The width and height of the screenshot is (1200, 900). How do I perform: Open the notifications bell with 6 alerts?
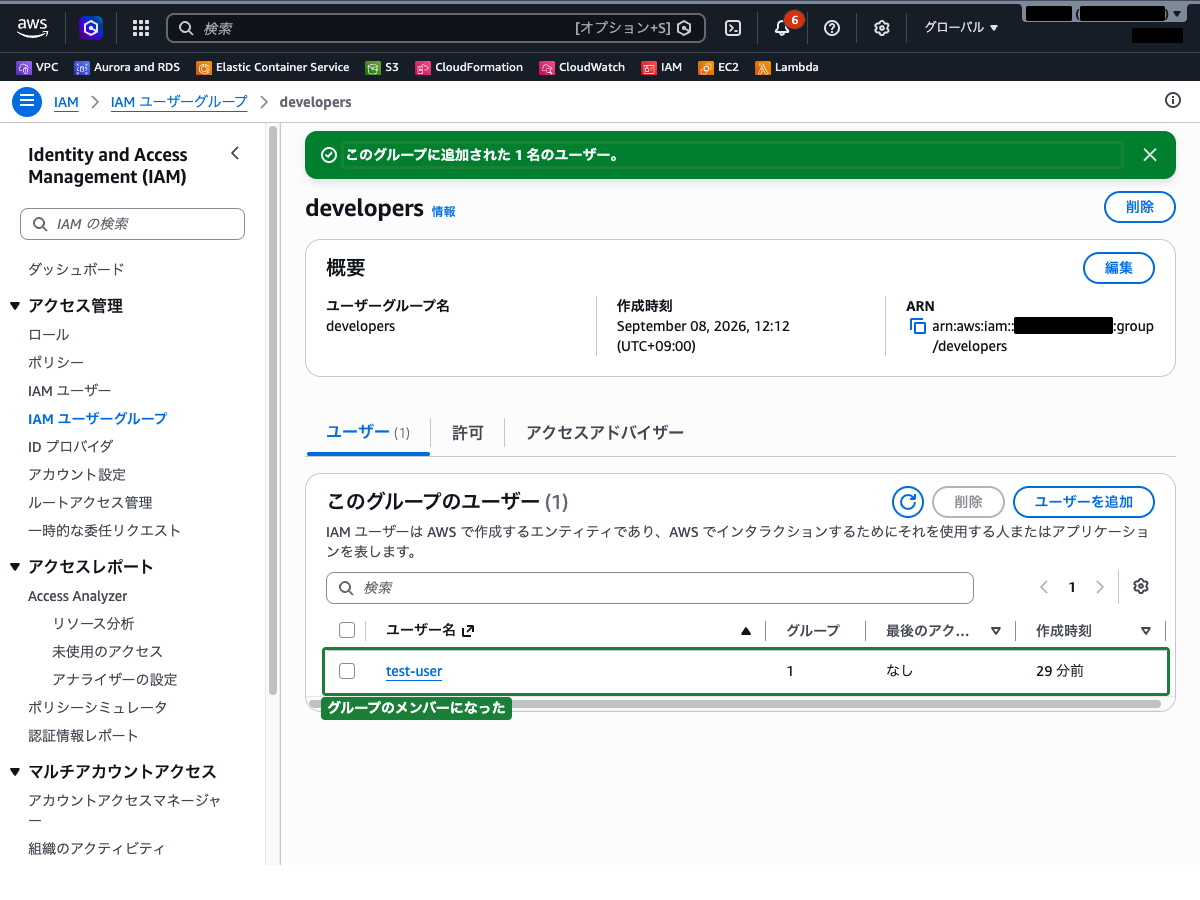[x=782, y=28]
